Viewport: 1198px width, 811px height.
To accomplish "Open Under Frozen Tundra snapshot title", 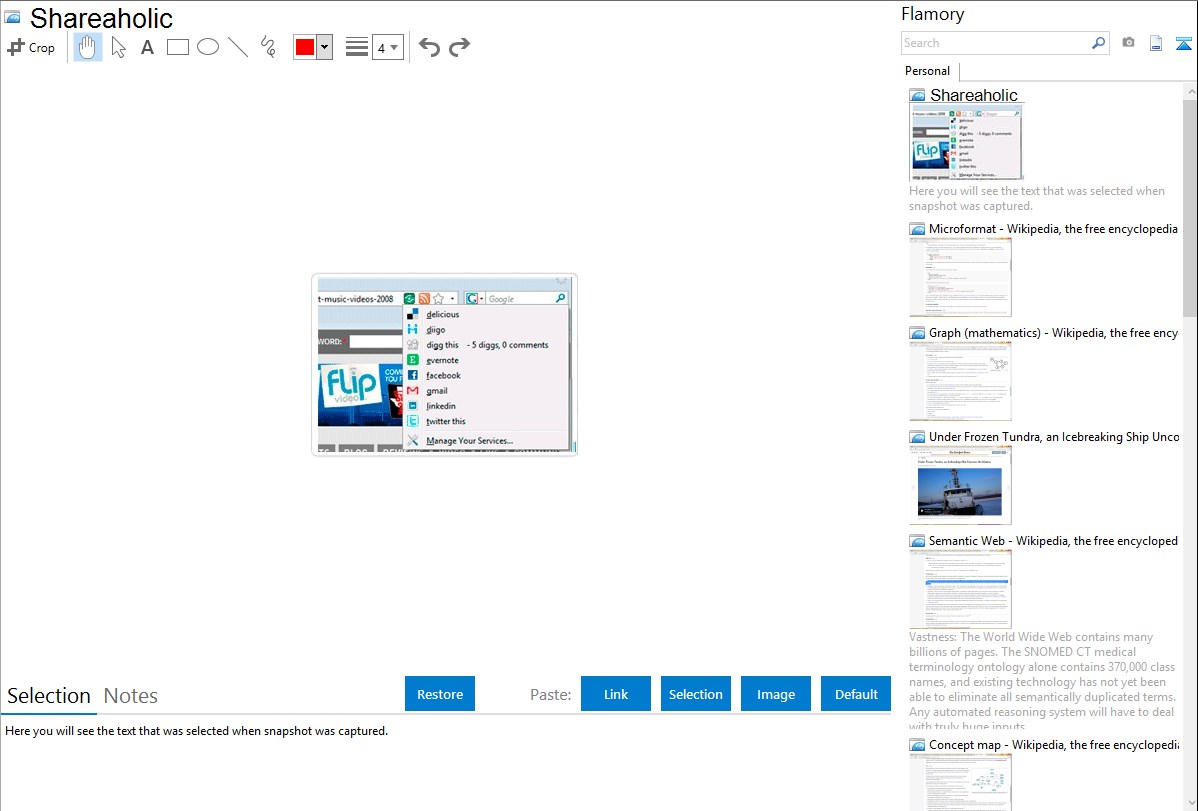I will (1054, 436).
